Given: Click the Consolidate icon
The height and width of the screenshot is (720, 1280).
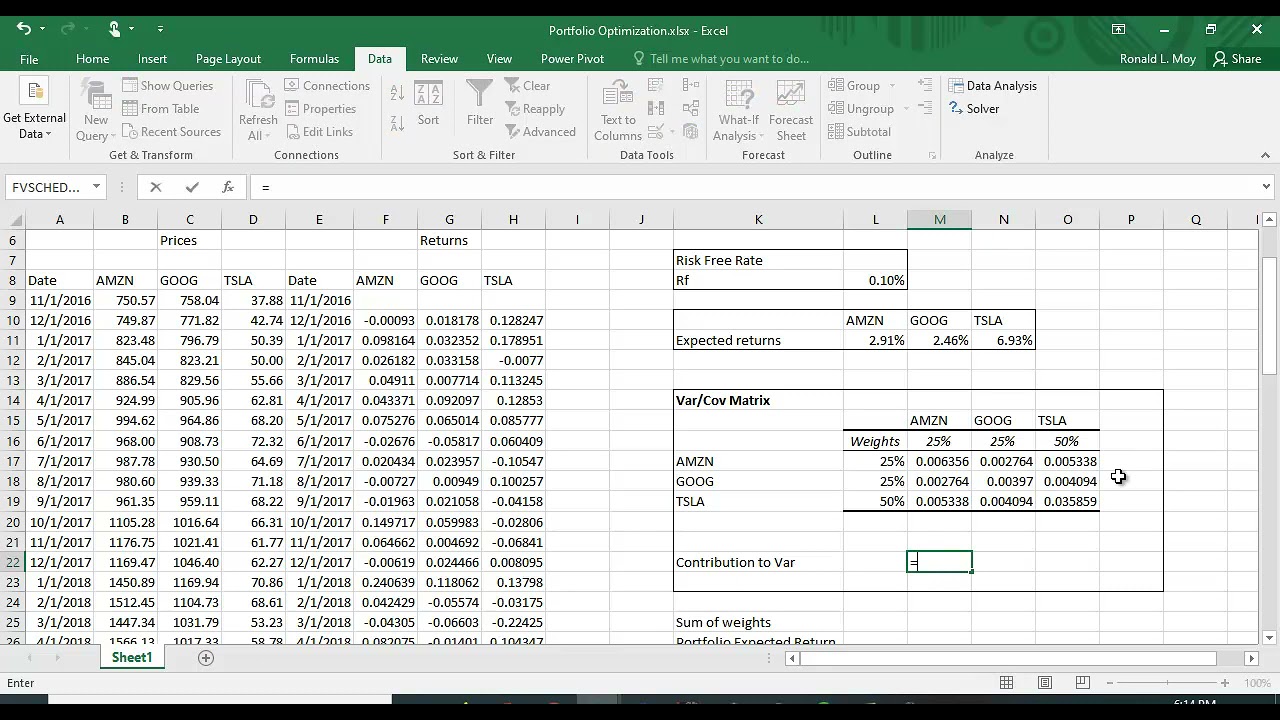Looking at the screenshot, I should tap(690, 86).
